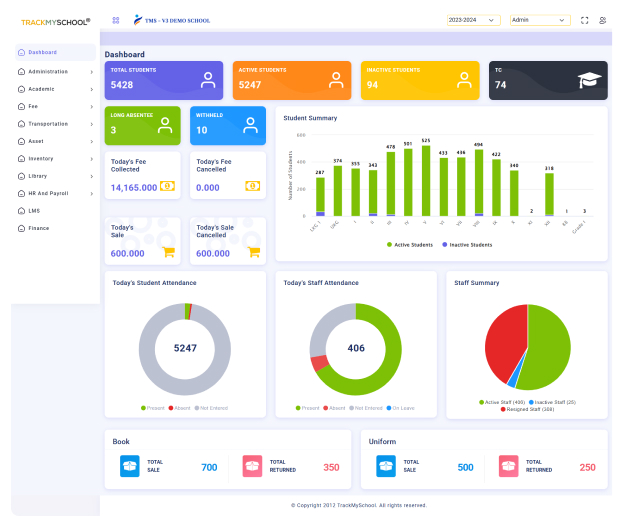Open the Admin role dropdown
Screen dimensions: 623x529
(x=539, y=20)
